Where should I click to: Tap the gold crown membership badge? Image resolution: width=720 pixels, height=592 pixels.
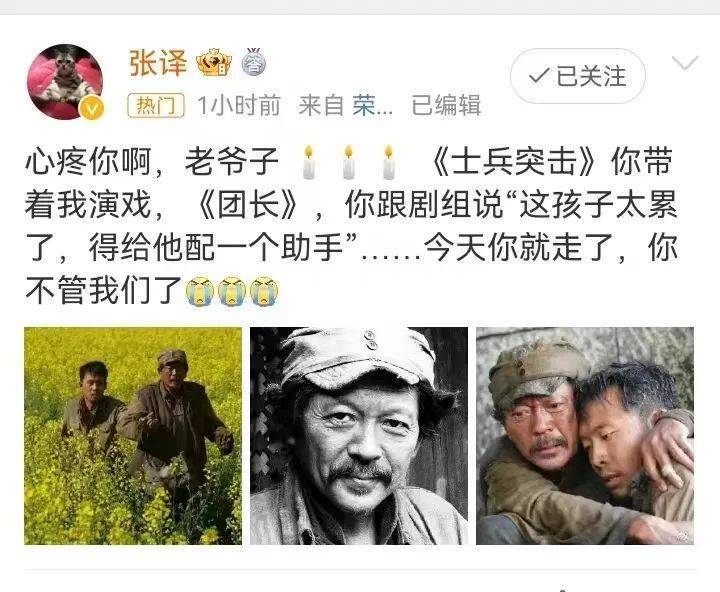[214, 62]
